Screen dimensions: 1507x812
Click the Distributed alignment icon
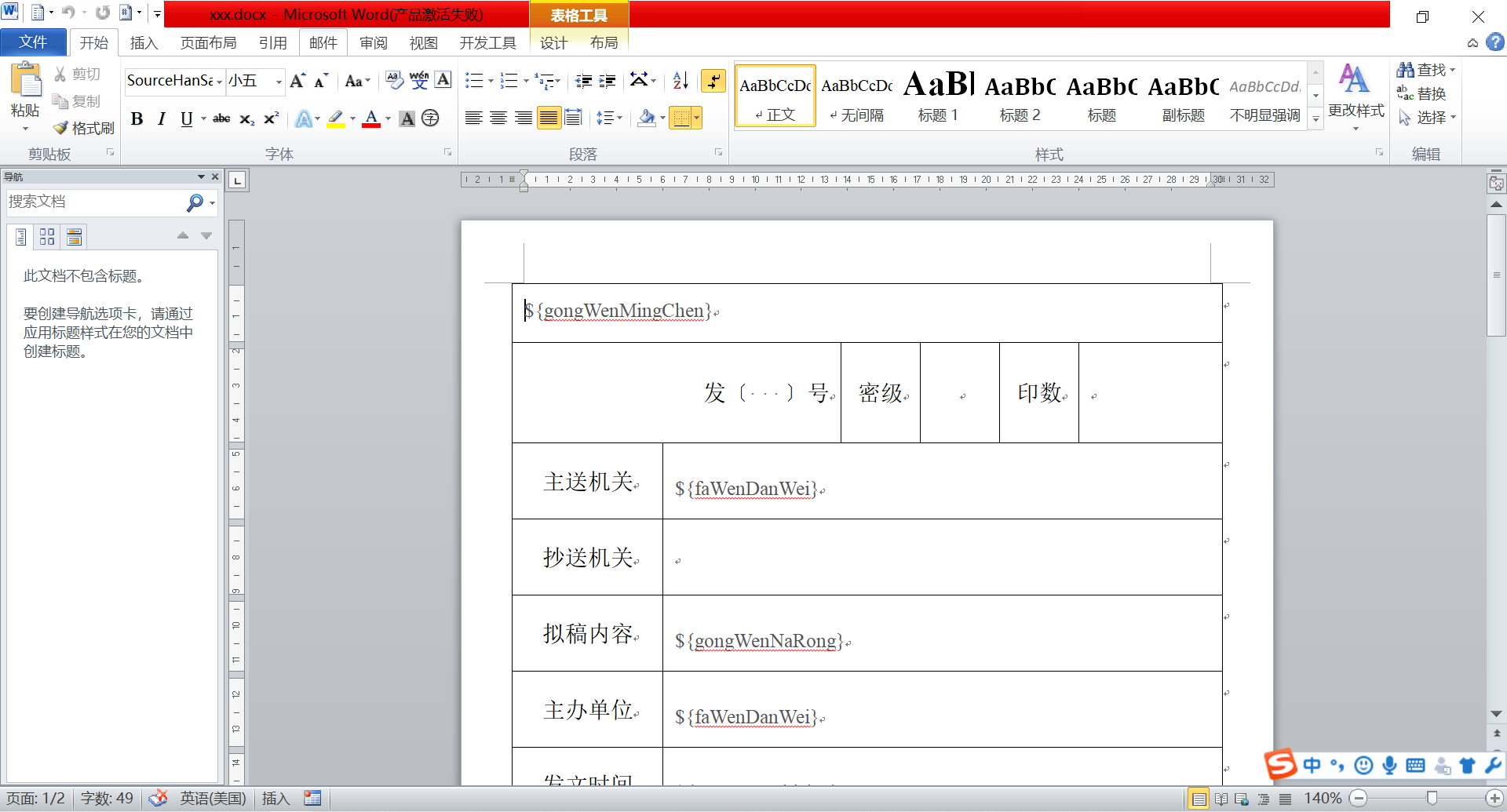click(x=574, y=118)
